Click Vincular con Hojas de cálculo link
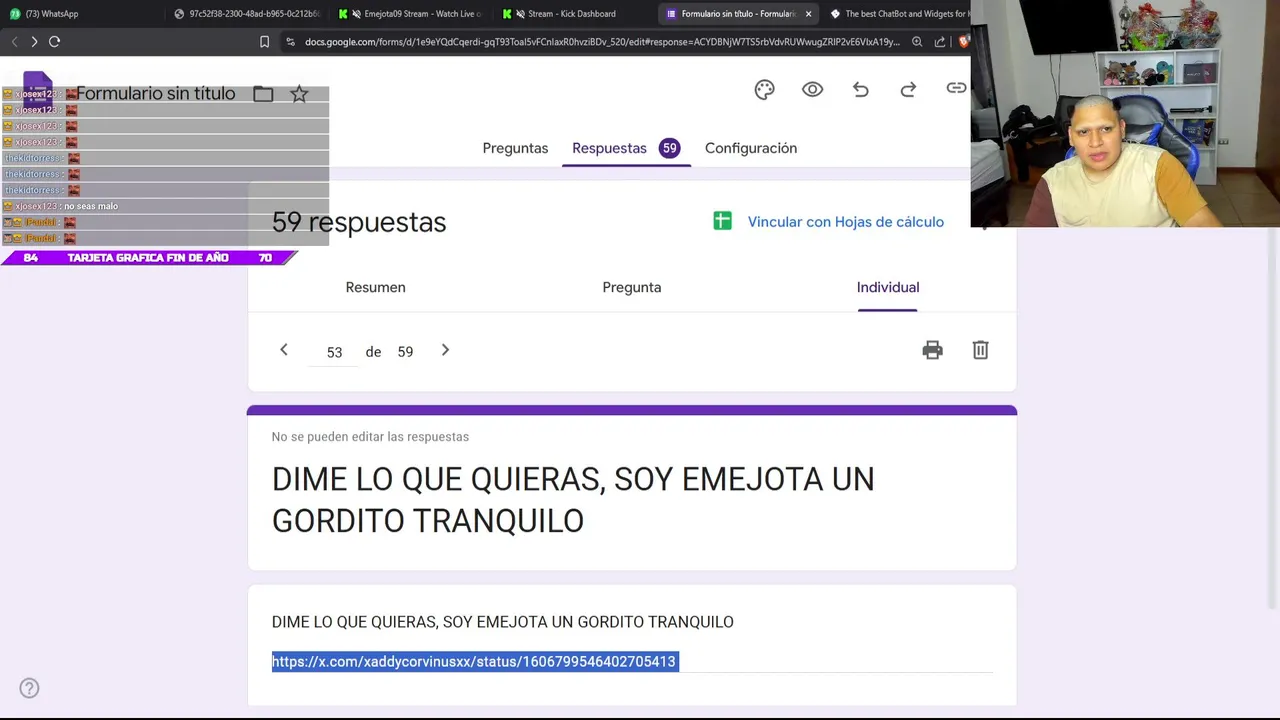 [846, 222]
